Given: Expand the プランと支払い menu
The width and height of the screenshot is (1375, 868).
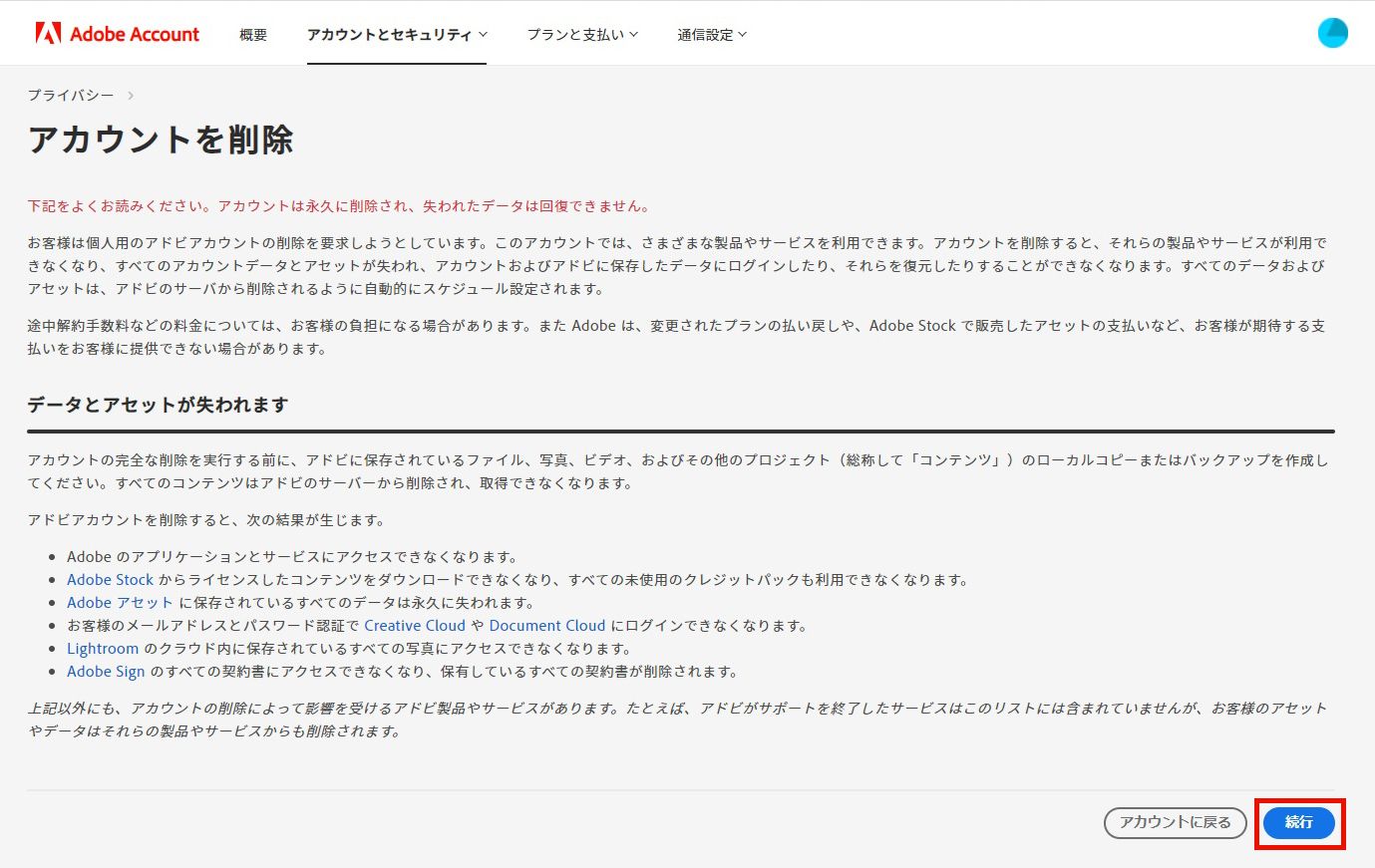Looking at the screenshot, I should (x=582, y=35).
